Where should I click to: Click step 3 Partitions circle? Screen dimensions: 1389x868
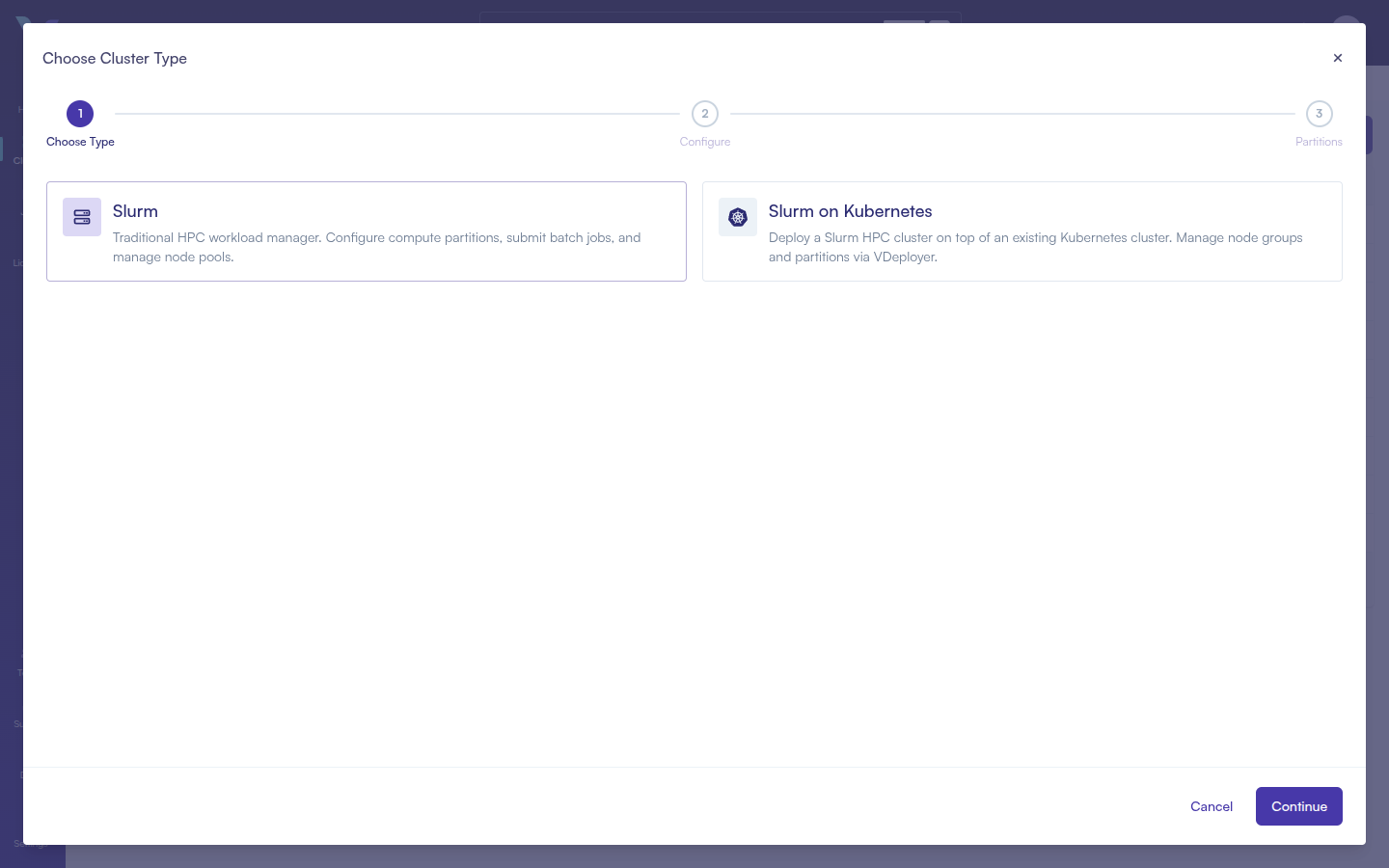point(1320,114)
